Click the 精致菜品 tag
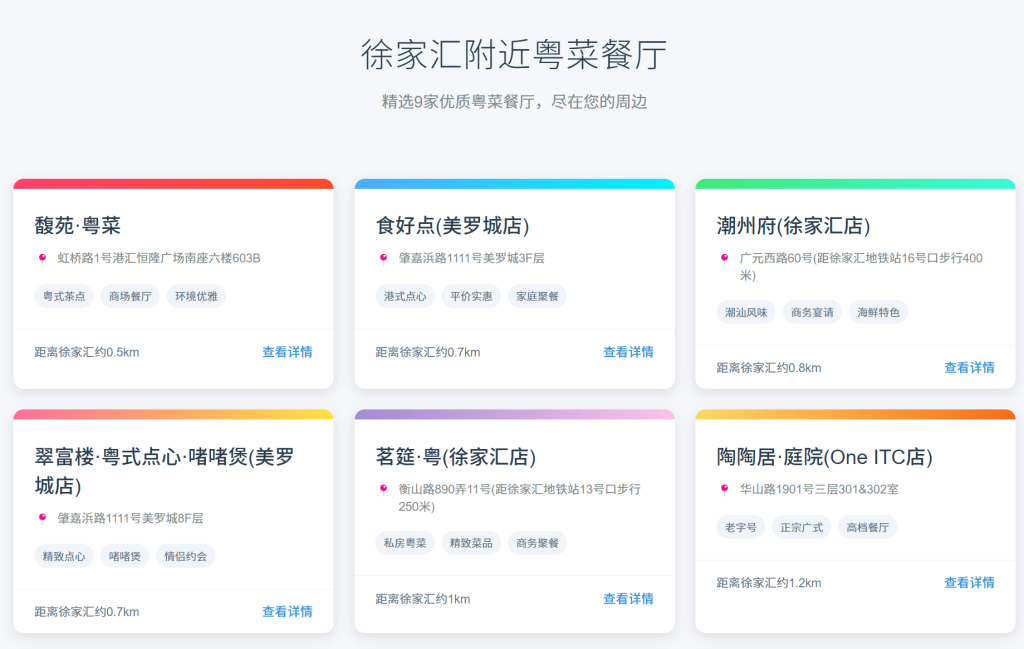The height and width of the screenshot is (649, 1024). (x=471, y=543)
